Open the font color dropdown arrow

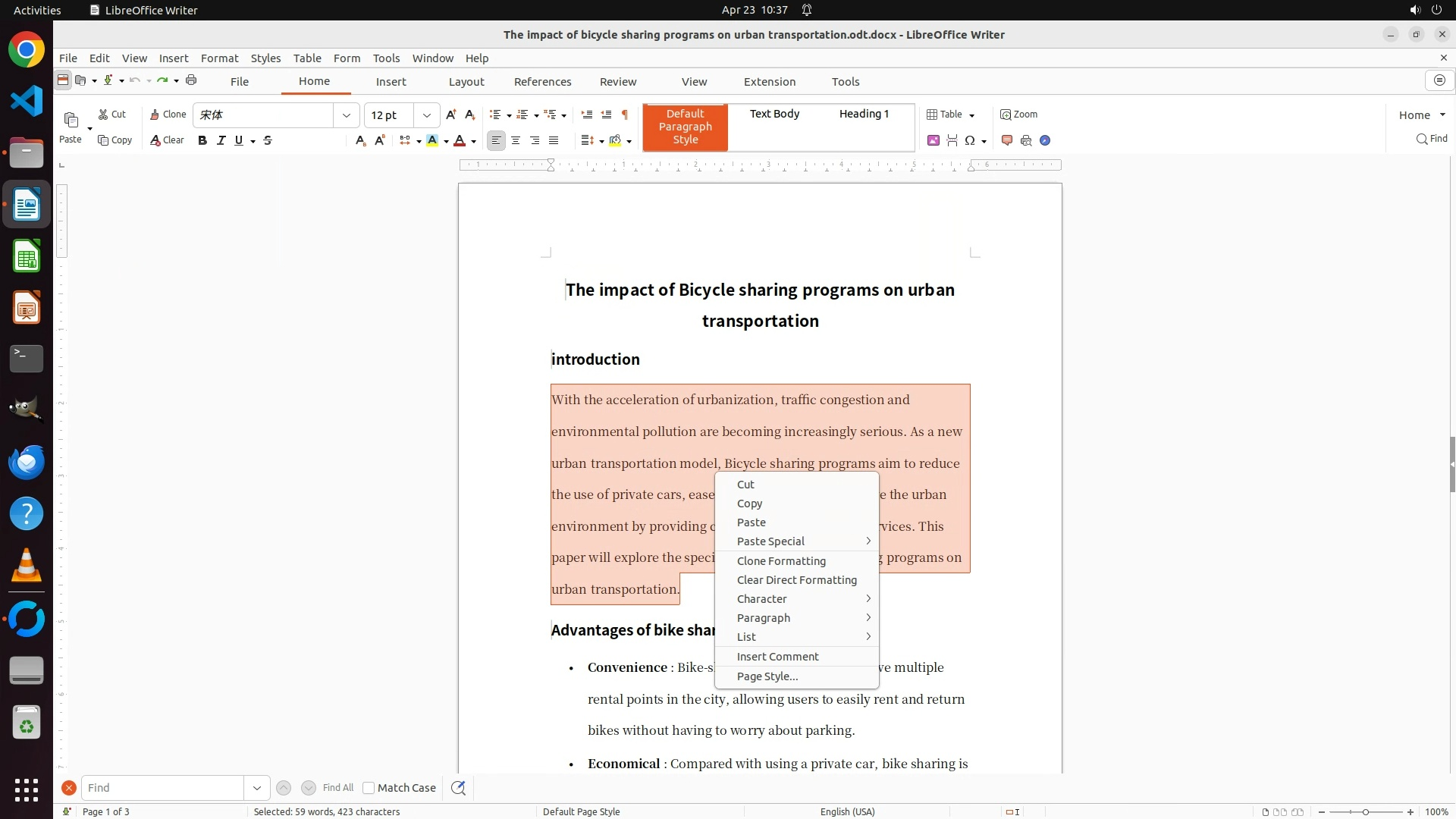pos(474,141)
